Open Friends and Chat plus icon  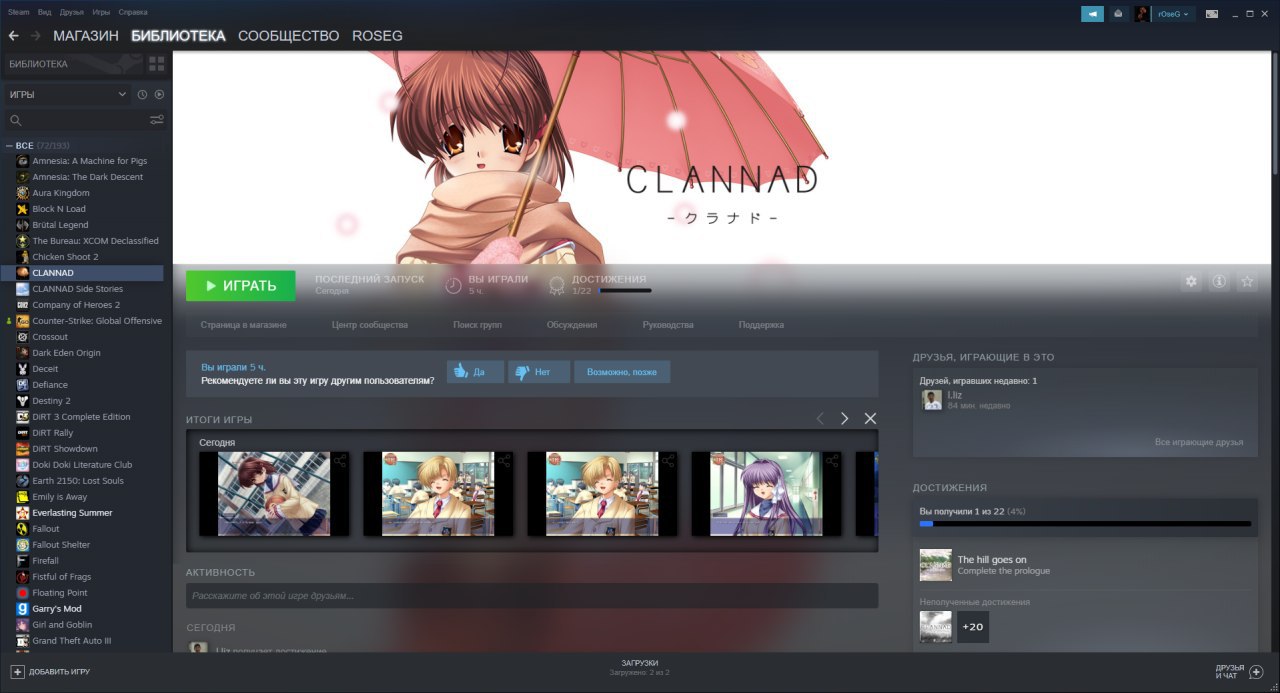click(x=1257, y=672)
